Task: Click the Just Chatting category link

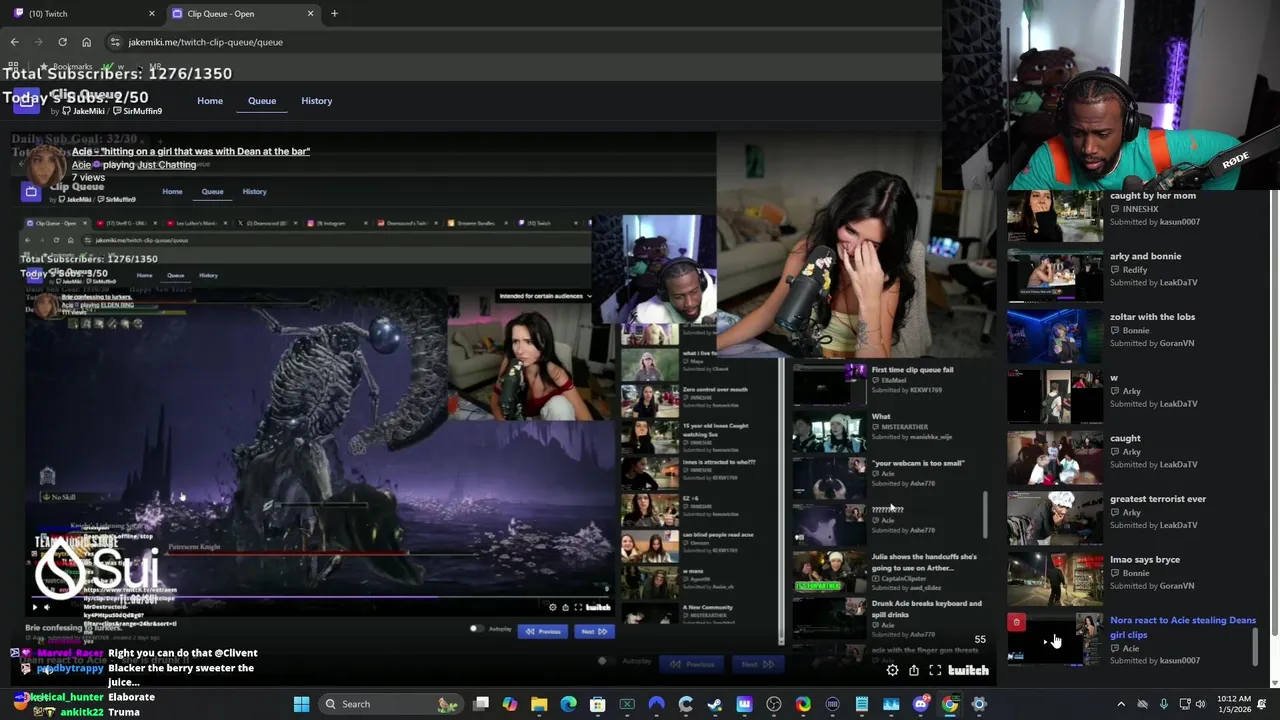Action: coord(167,164)
